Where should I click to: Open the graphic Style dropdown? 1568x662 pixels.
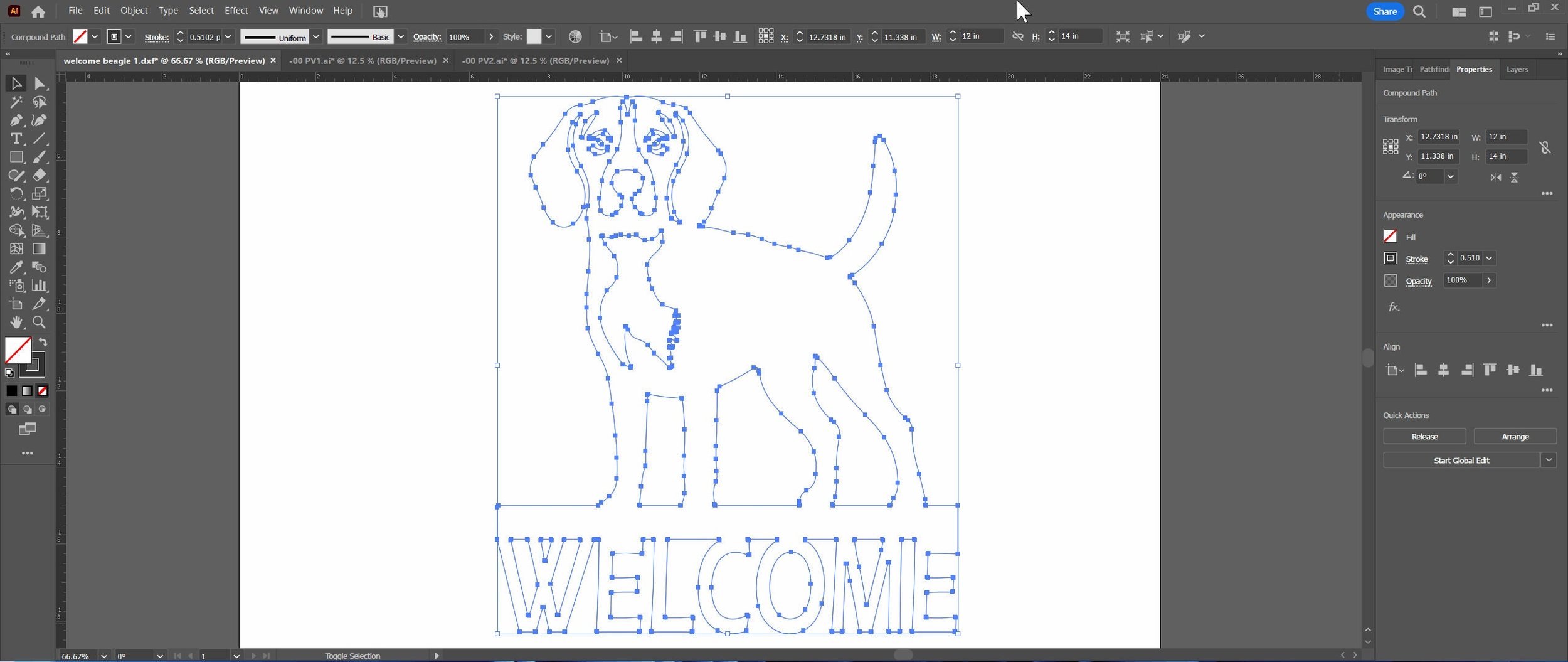(x=549, y=36)
